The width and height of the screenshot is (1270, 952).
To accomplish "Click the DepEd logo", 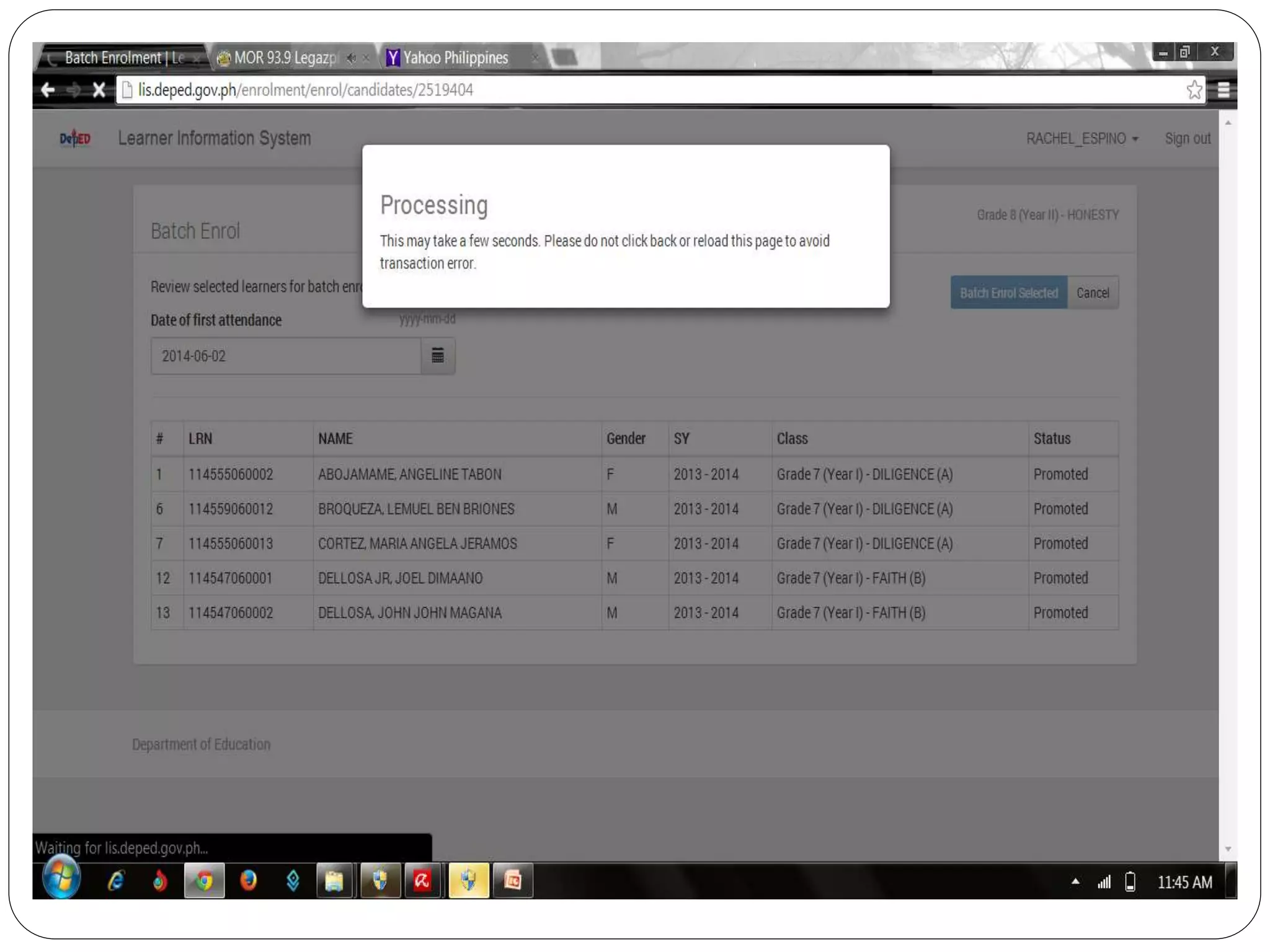I will [x=75, y=138].
